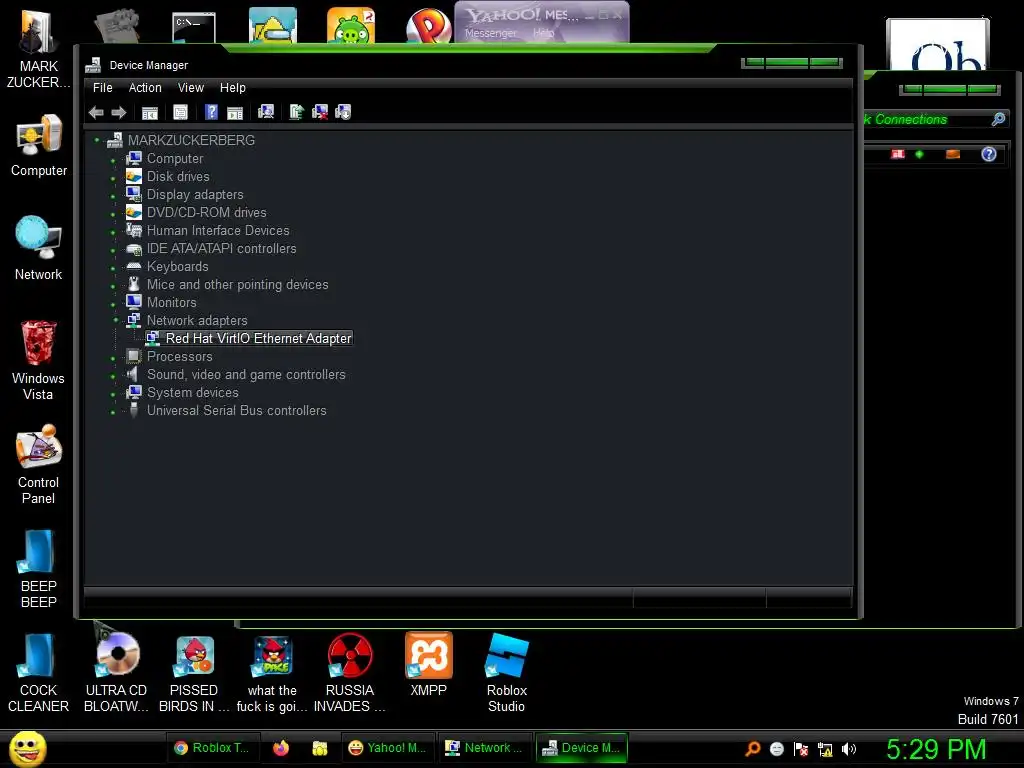The height and width of the screenshot is (768, 1024).
Task: Click the orange magnifier tray icon
Action: click(x=752, y=748)
